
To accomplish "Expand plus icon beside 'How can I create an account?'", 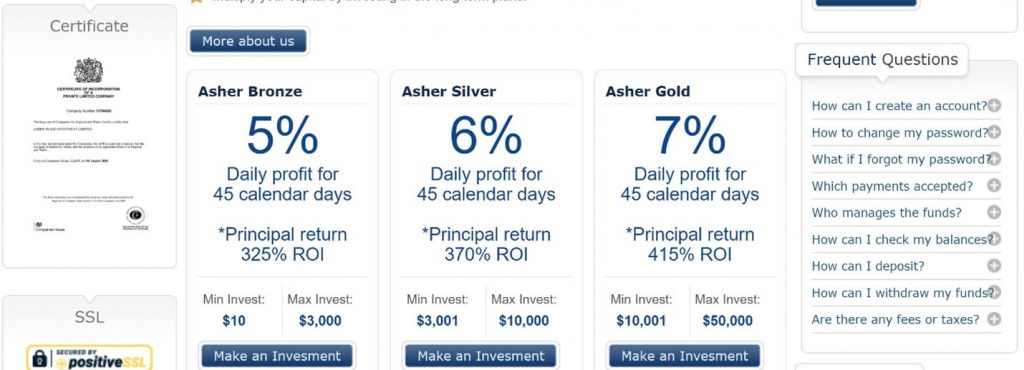I will pos(993,106).
